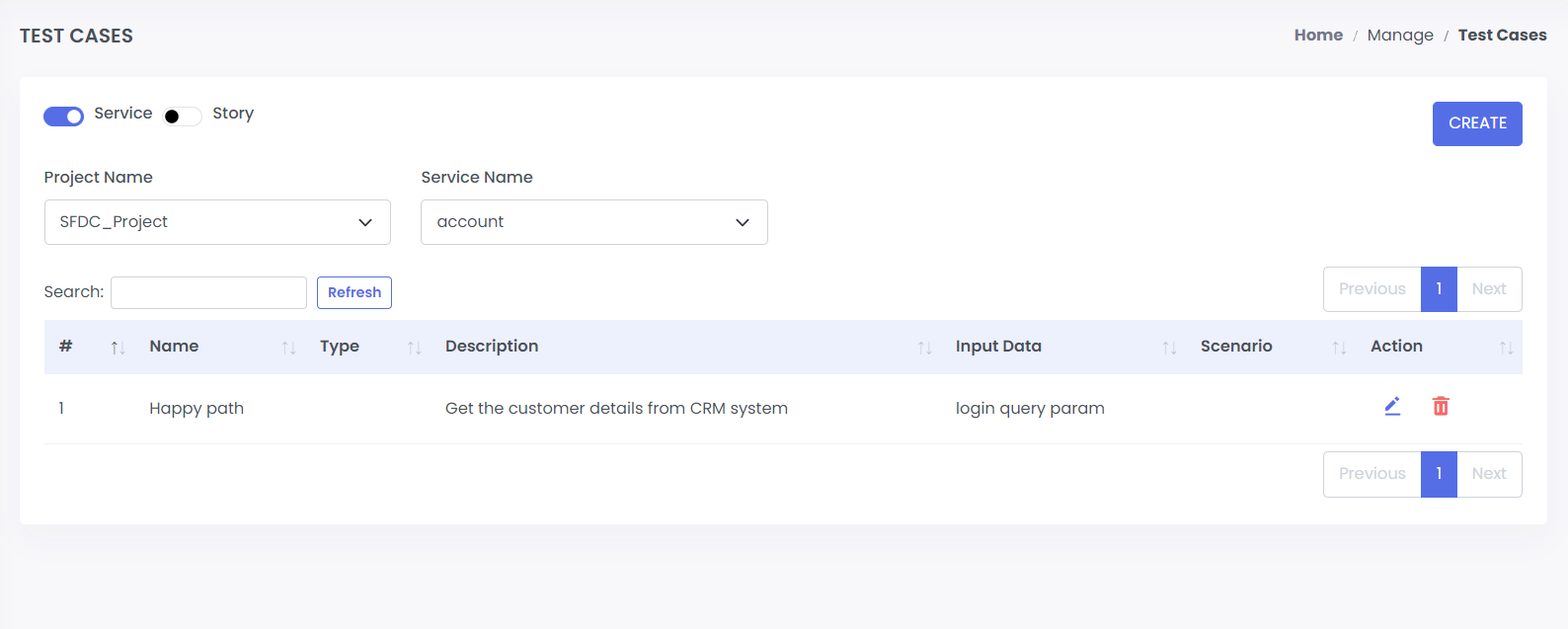The width and height of the screenshot is (1568, 629).
Task: Delete the Happy path test case
Action: (1441, 406)
